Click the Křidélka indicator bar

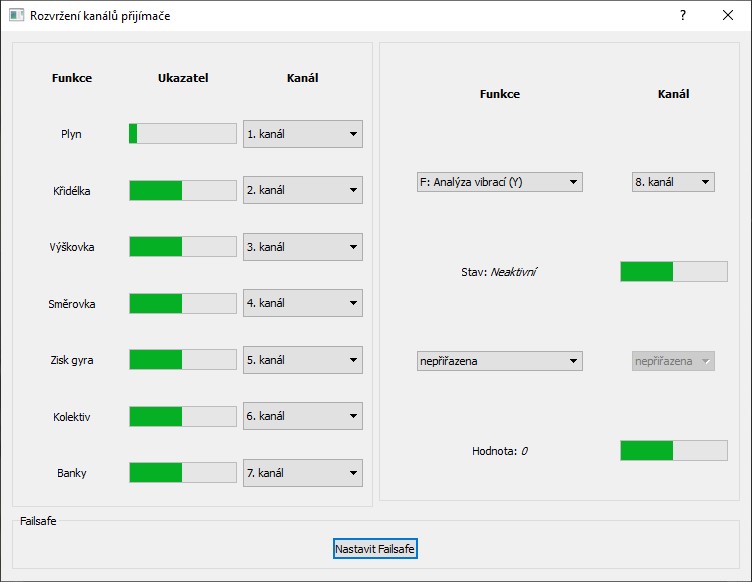tap(183, 190)
